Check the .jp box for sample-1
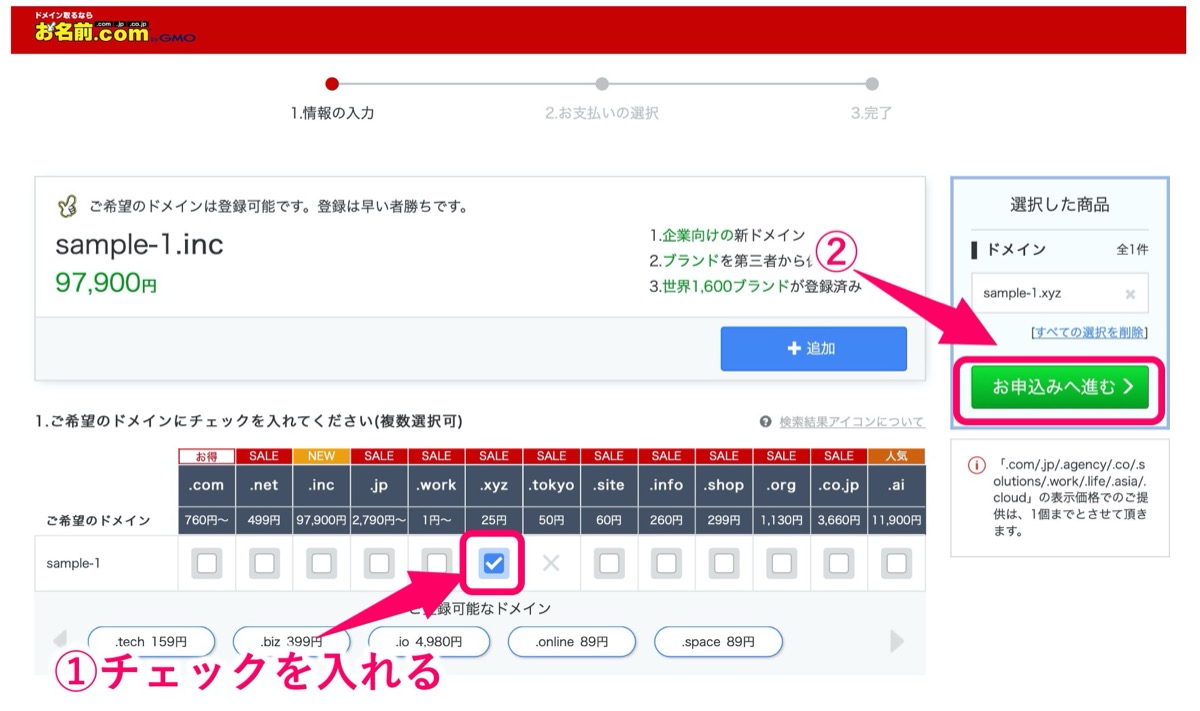 (x=379, y=564)
